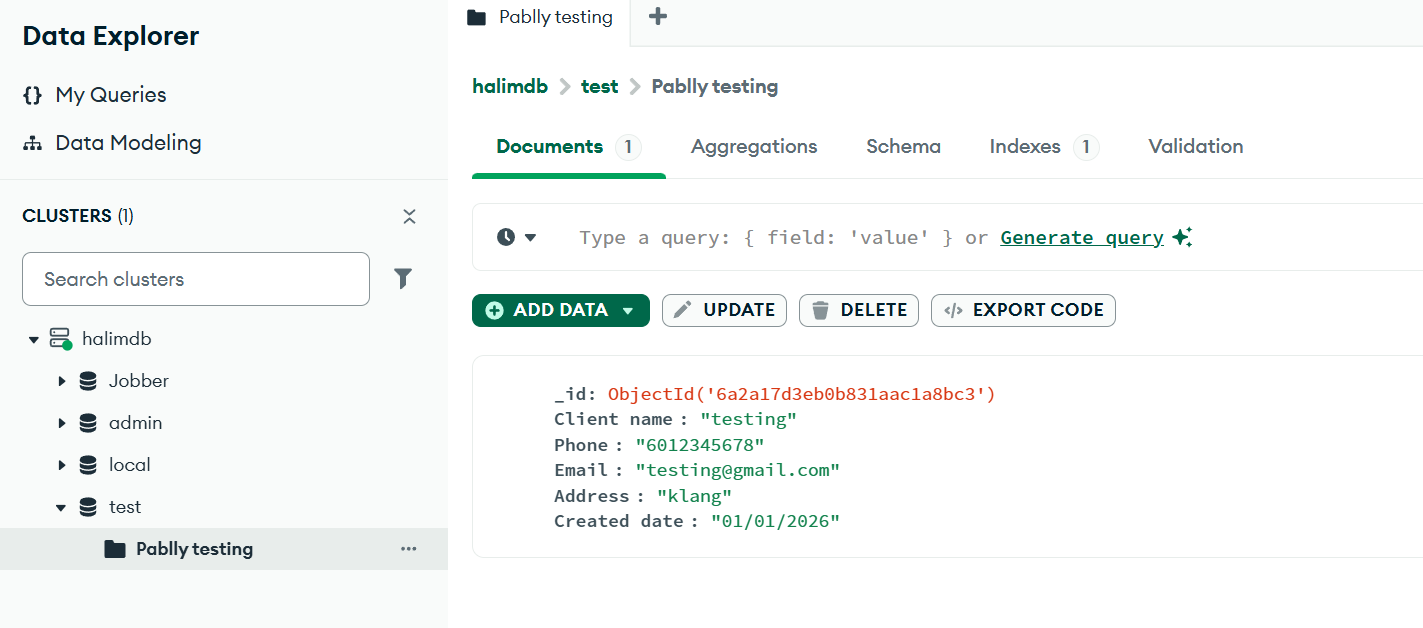Screen dimensions: 1423x628
Task: Select the Pablly testing collection in the tree
Action: (x=224, y=549)
